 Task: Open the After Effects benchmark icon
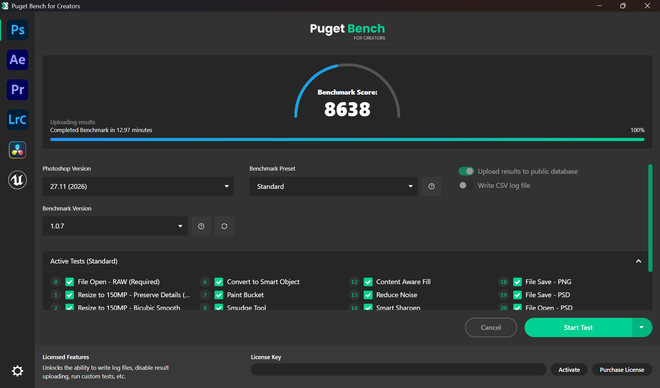tap(17, 60)
